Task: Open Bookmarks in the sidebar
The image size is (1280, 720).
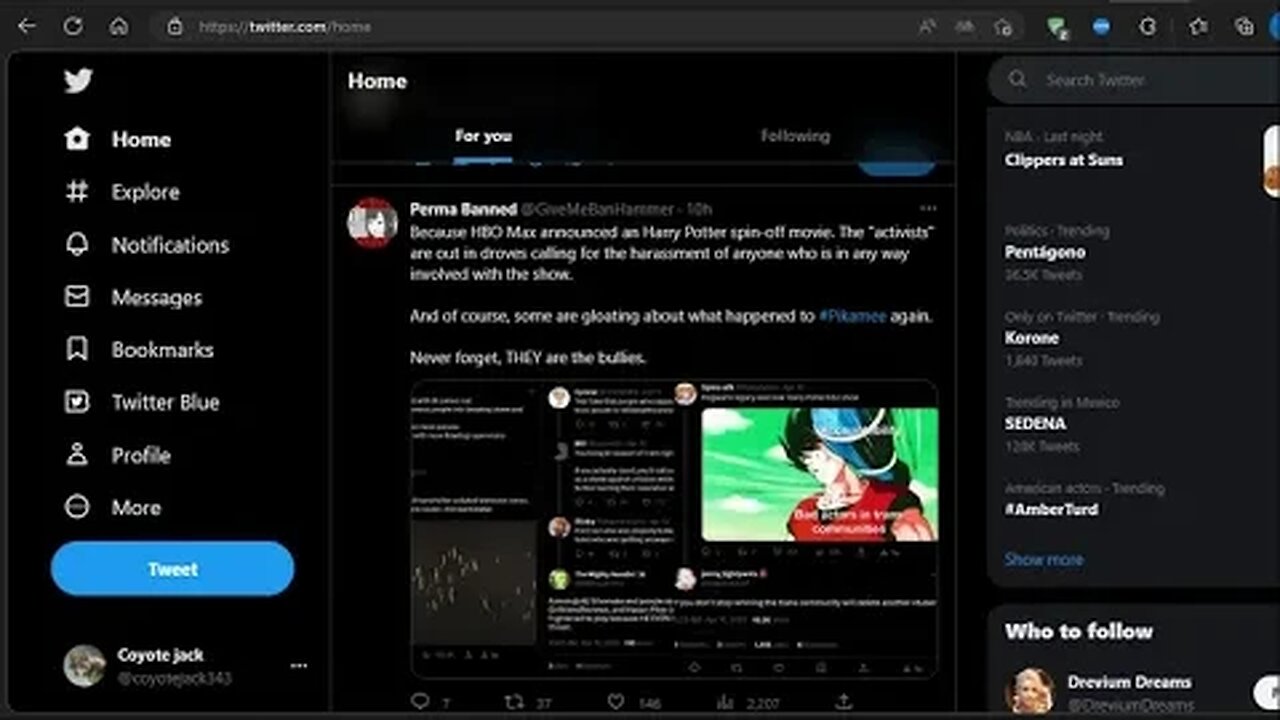Action: 139,350
